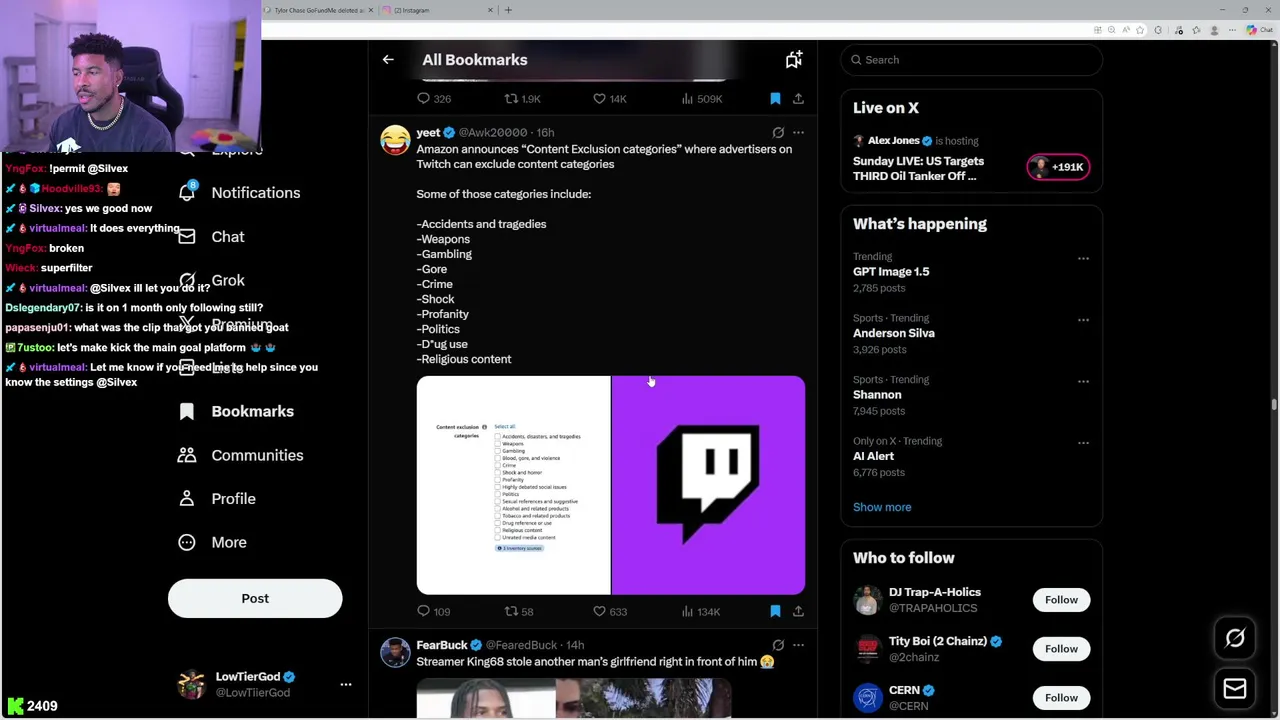Open Communities in the sidebar
1280x720 pixels.
click(x=241, y=455)
